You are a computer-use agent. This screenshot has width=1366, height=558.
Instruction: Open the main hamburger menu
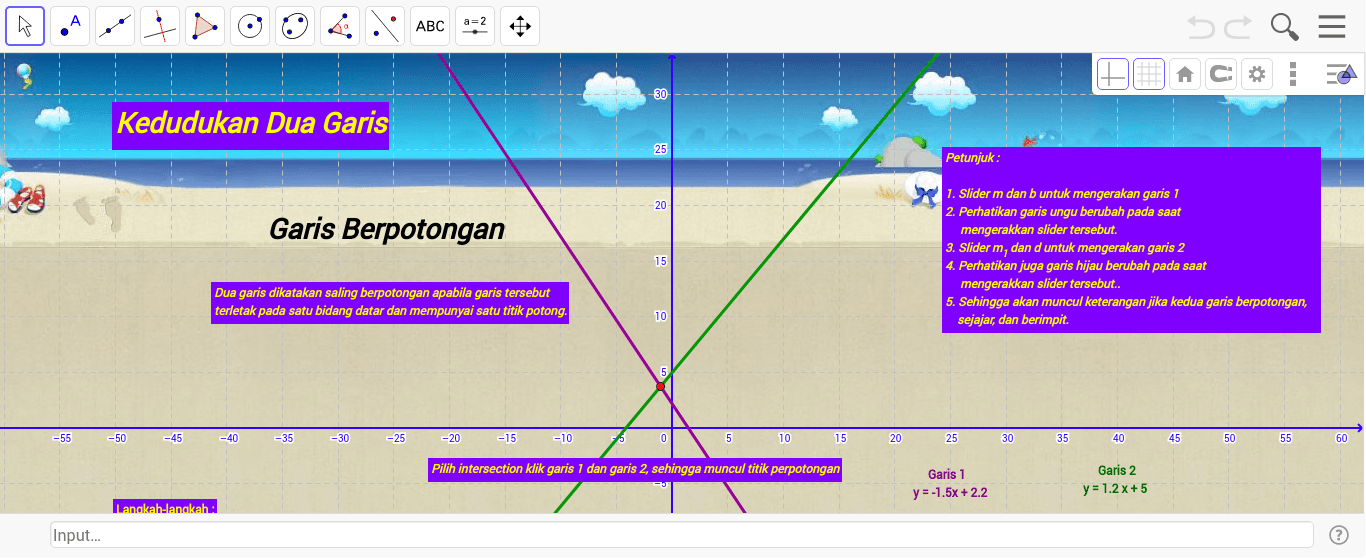(x=1332, y=27)
